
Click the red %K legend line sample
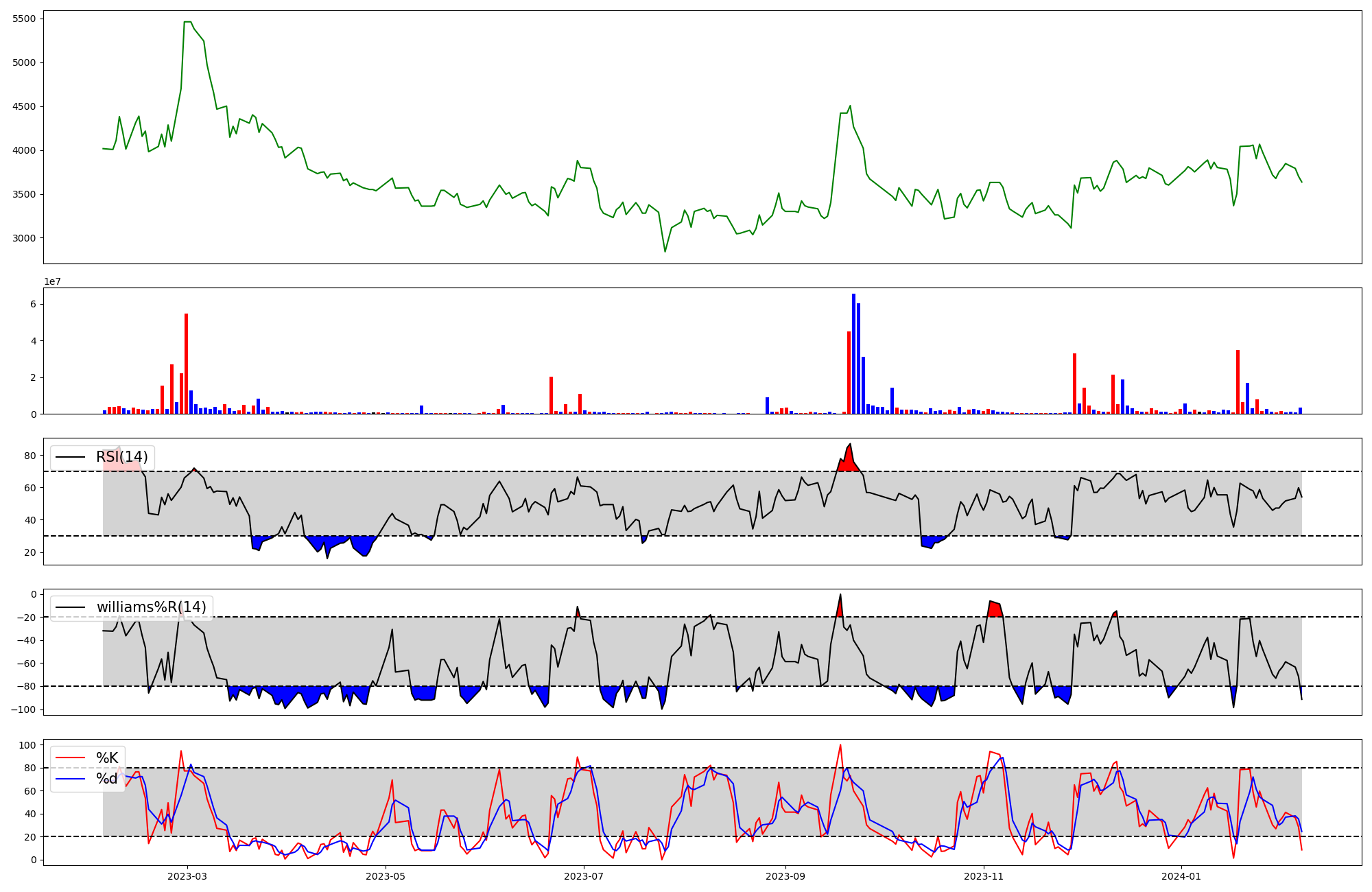click(70, 758)
